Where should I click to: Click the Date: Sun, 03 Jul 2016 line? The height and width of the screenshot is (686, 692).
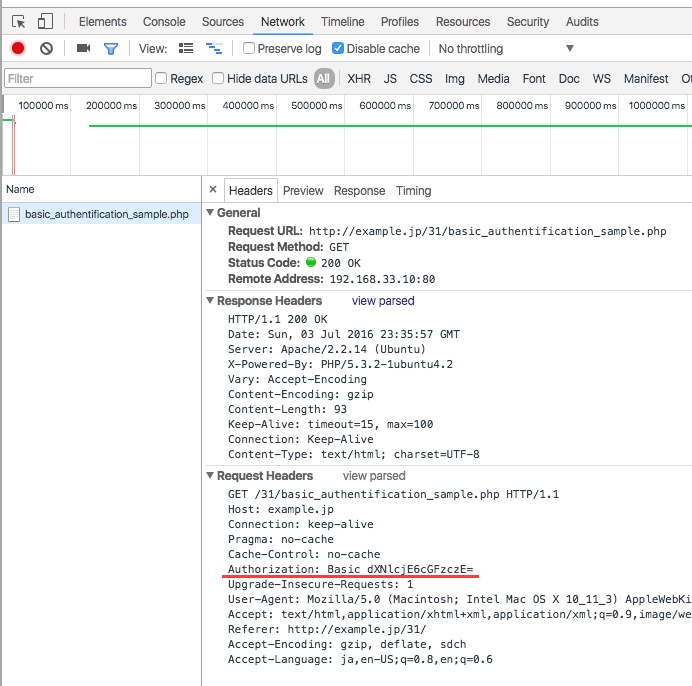pyautogui.click(x=344, y=334)
